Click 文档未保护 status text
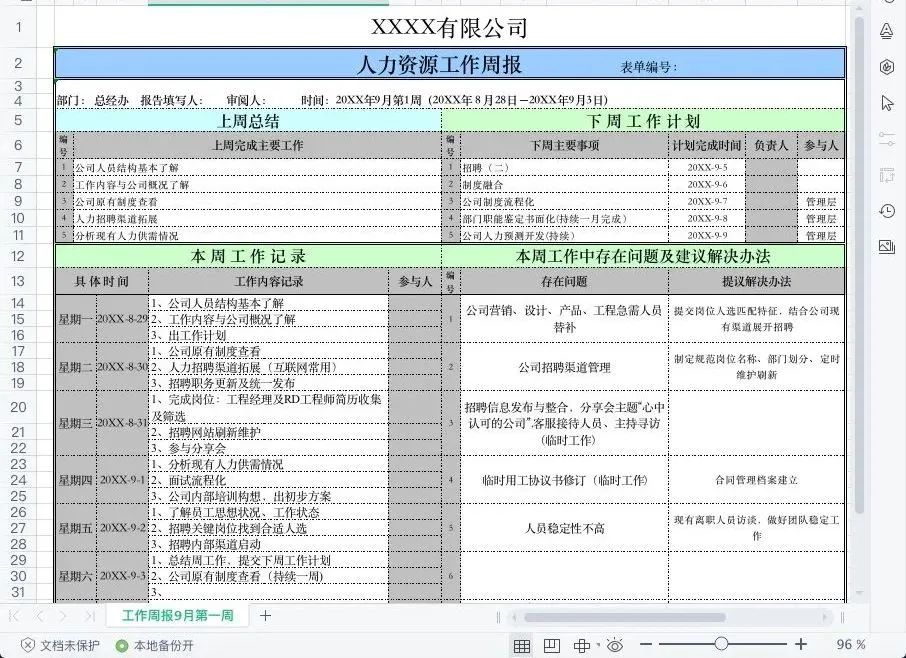Viewport: 906px width, 658px height. click(70, 645)
